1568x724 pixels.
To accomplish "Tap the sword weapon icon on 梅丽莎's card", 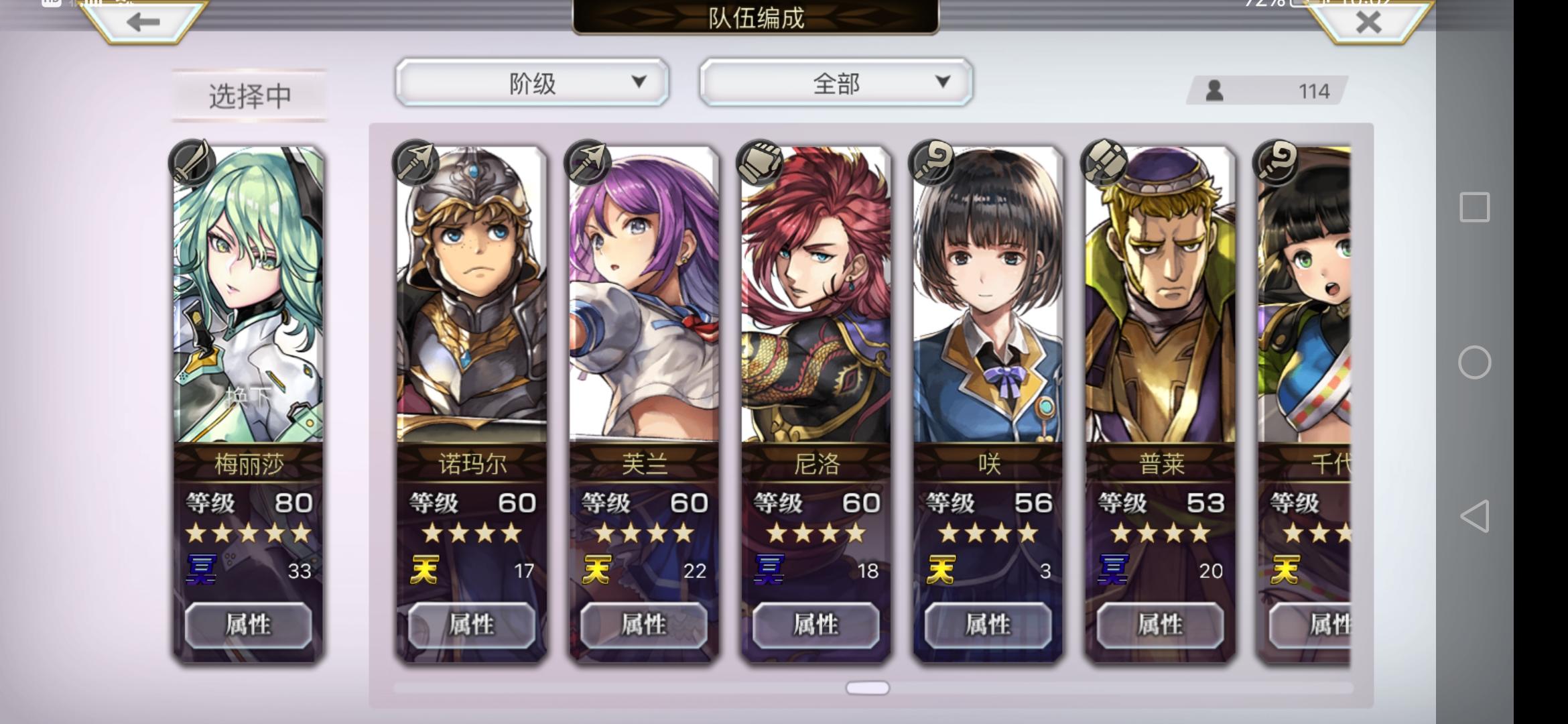I will point(192,162).
